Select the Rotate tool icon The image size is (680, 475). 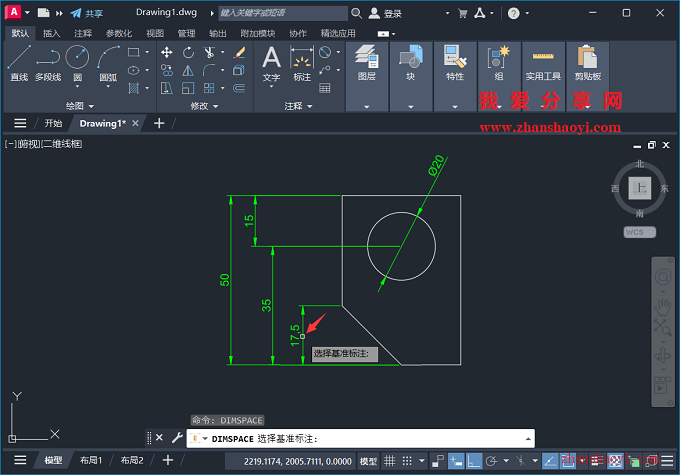click(x=188, y=52)
